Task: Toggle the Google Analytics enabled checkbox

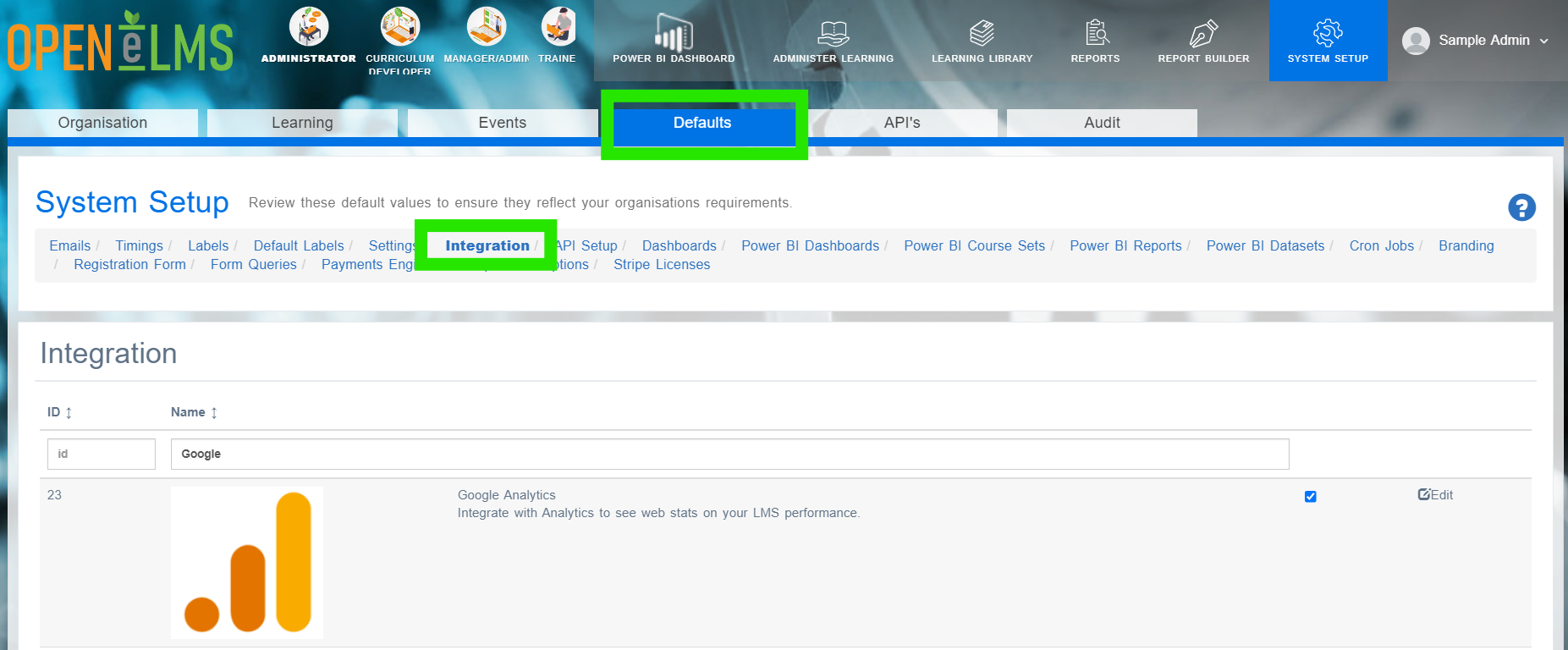Action: click(1310, 497)
